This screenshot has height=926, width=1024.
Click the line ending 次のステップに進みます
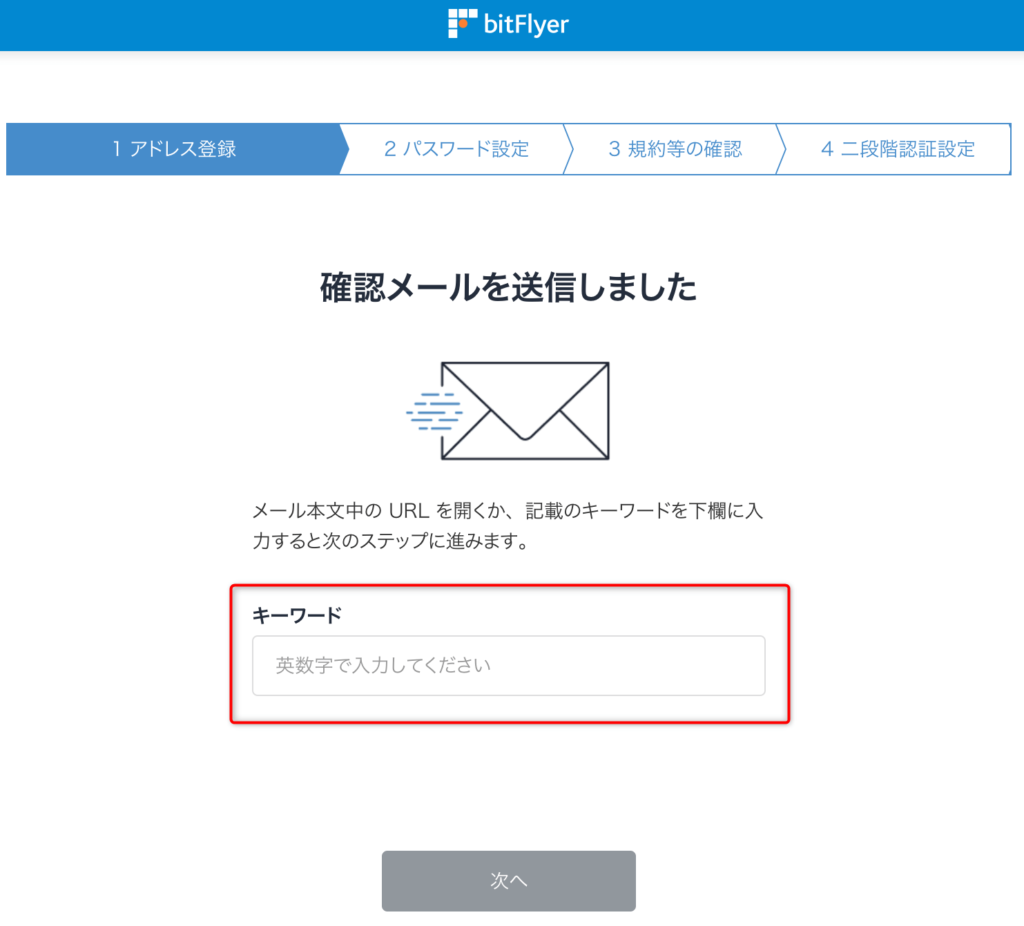(391, 541)
